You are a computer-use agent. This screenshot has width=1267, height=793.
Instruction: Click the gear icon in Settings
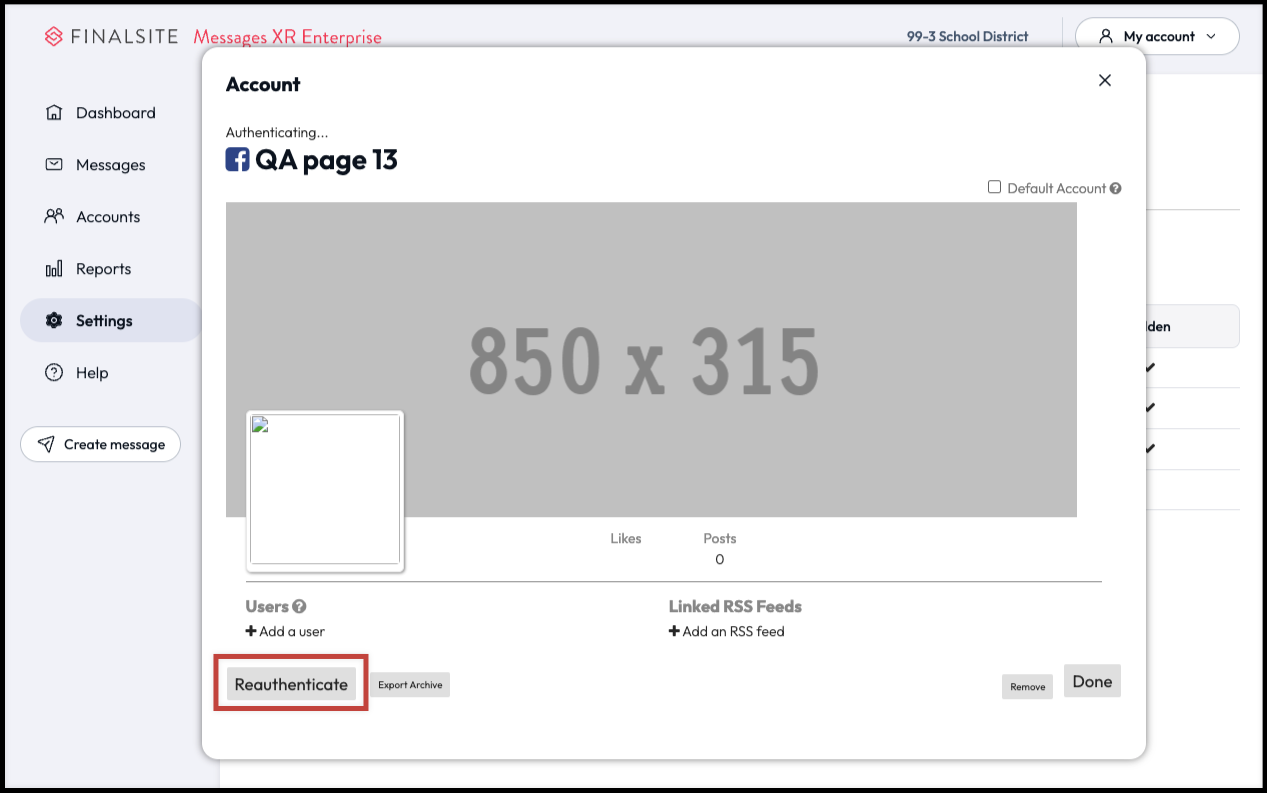pyautogui.click(x=54, y=321)
